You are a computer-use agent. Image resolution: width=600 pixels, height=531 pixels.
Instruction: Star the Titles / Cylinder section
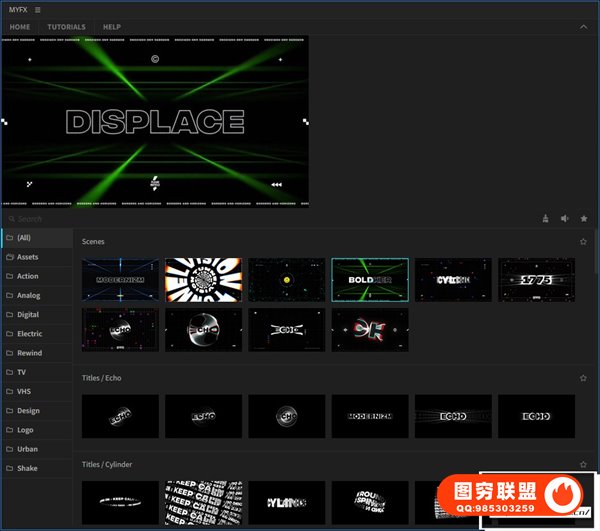tap(583, 465)
